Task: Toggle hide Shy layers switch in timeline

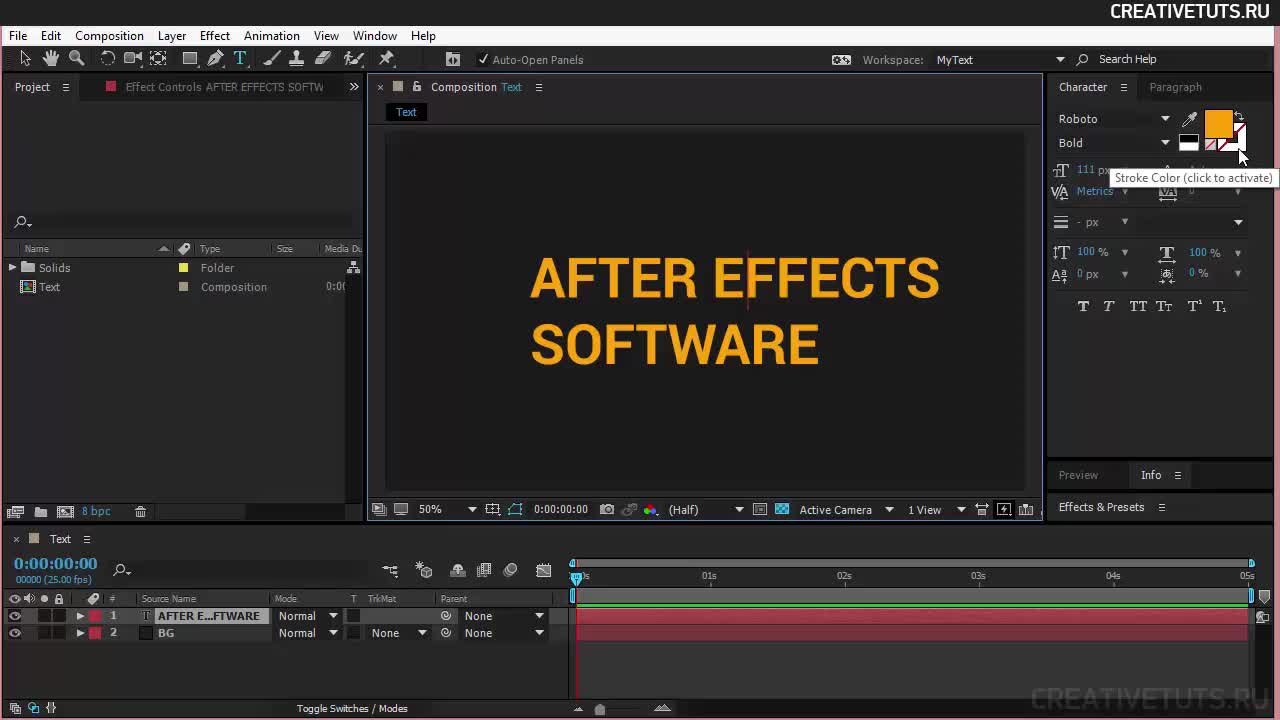Action: tap(458, 571)
